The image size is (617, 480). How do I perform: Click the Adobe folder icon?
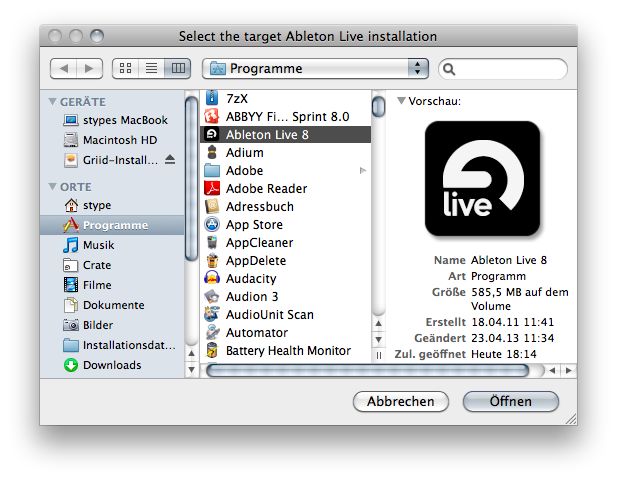(x=212, y=170)
